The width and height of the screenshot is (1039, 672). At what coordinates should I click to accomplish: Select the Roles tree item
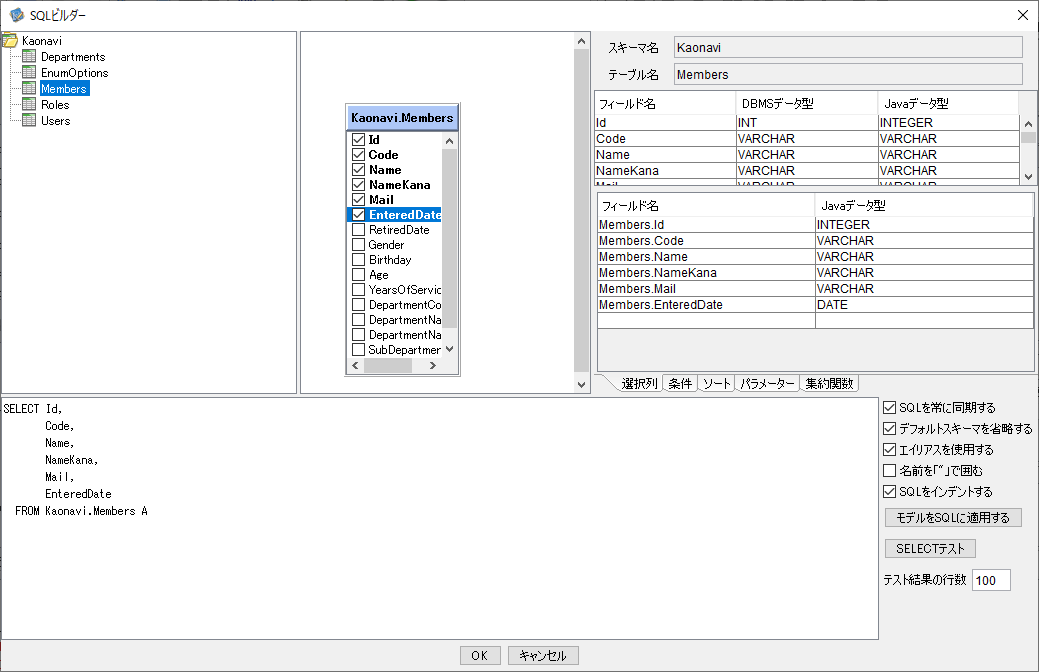pyautogui.click(x=55, y=105)
